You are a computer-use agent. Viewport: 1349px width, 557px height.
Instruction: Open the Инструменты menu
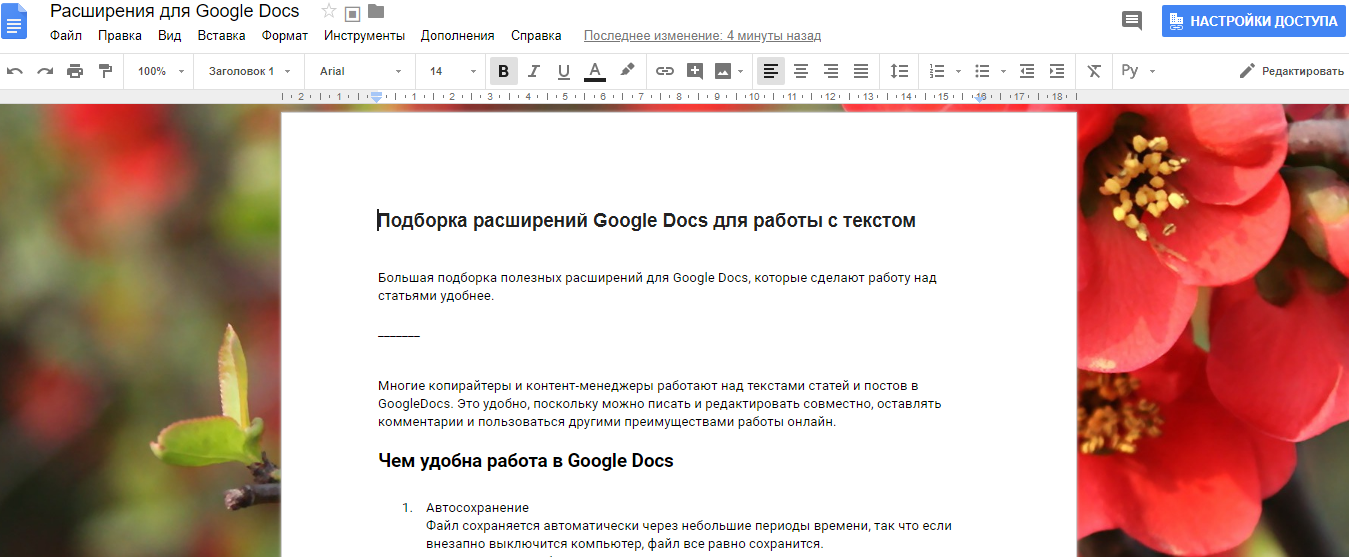[x=364, y=35]
